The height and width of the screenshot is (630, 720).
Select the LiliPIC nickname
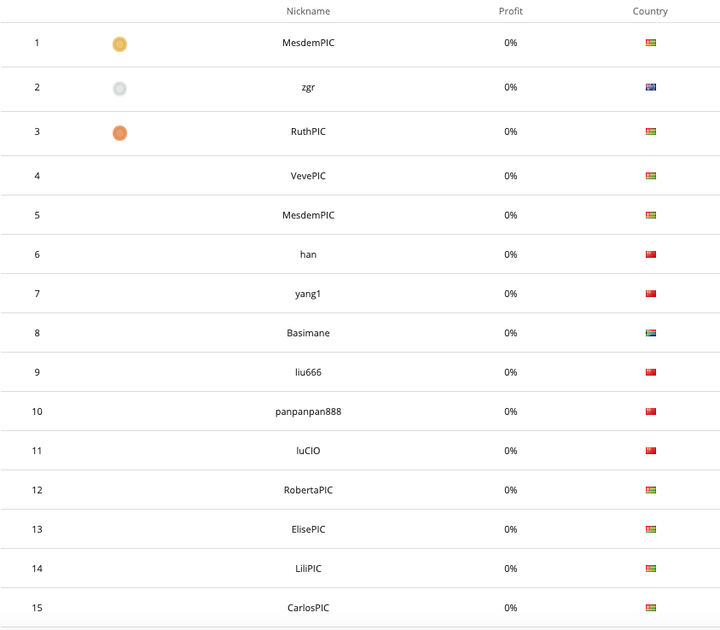[308, 568]
